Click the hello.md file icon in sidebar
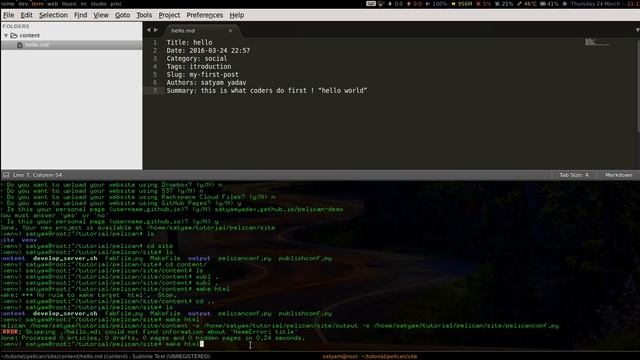This screenshot has width=640, height=360. click(x=20, y=45)
